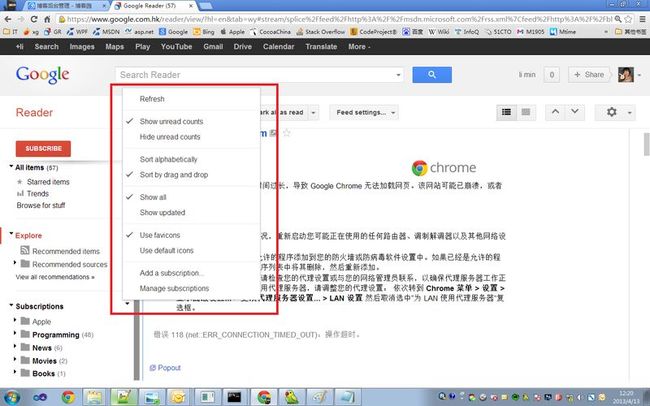Star the current article
Image resolution: width=650 pixels, height=406 pixels.
click(286, 133)
